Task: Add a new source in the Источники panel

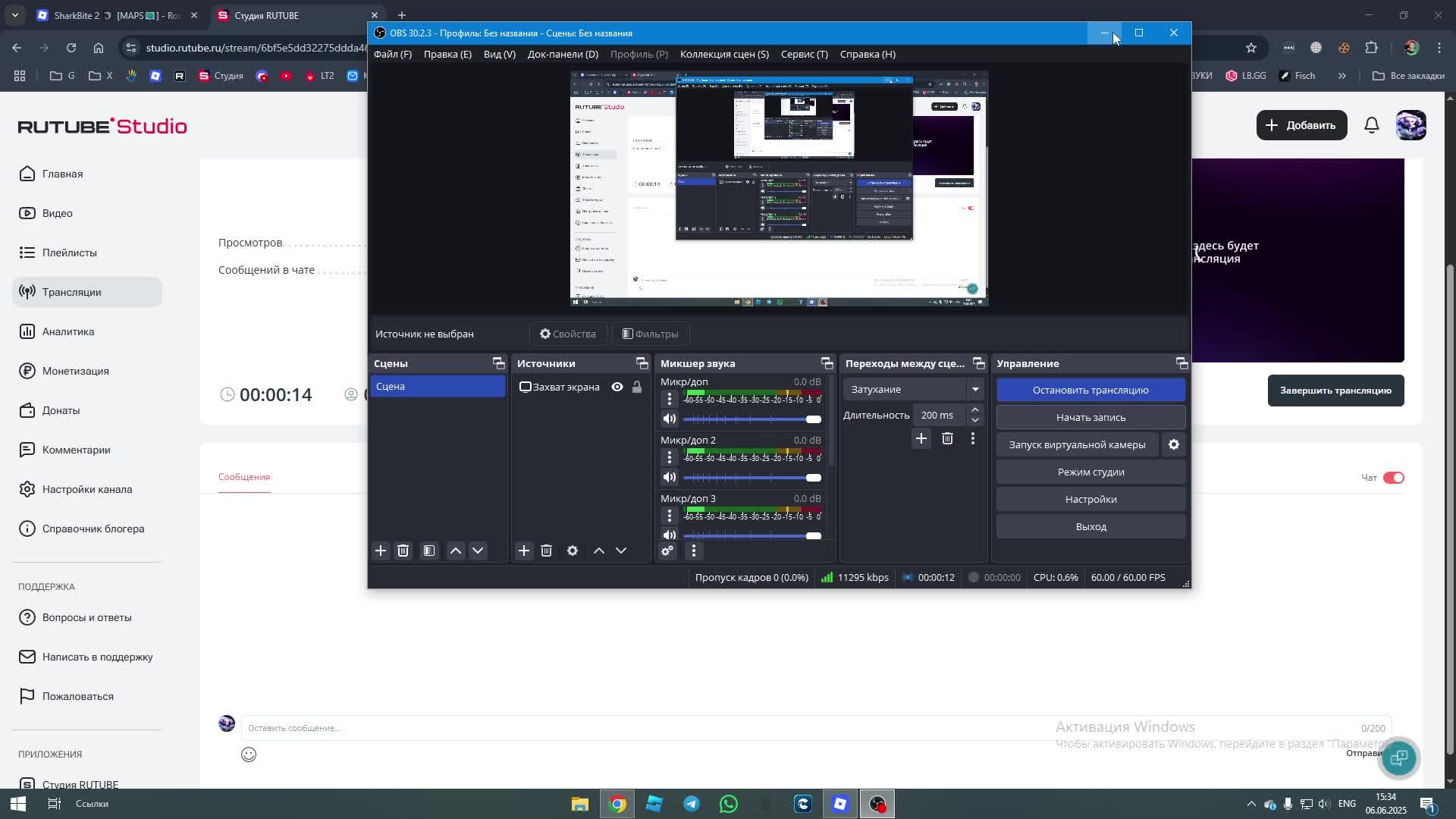Action: pyautogui.click(x=524, y=551)
